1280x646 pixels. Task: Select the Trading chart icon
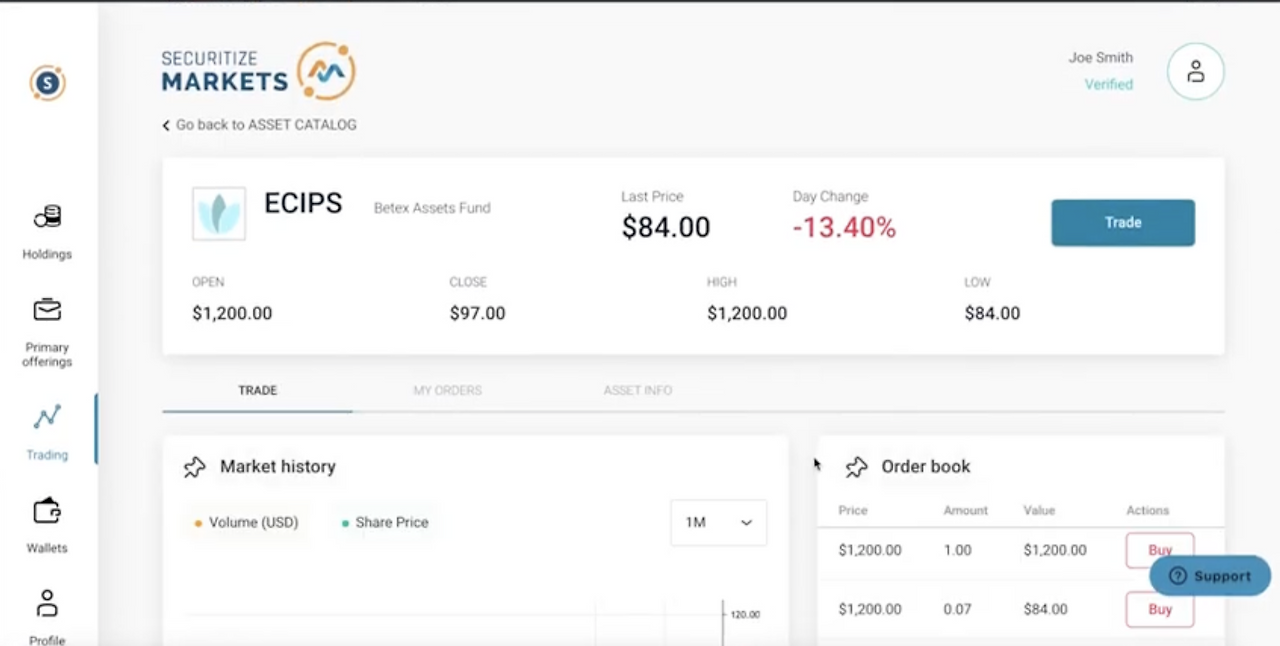point(47,417)
